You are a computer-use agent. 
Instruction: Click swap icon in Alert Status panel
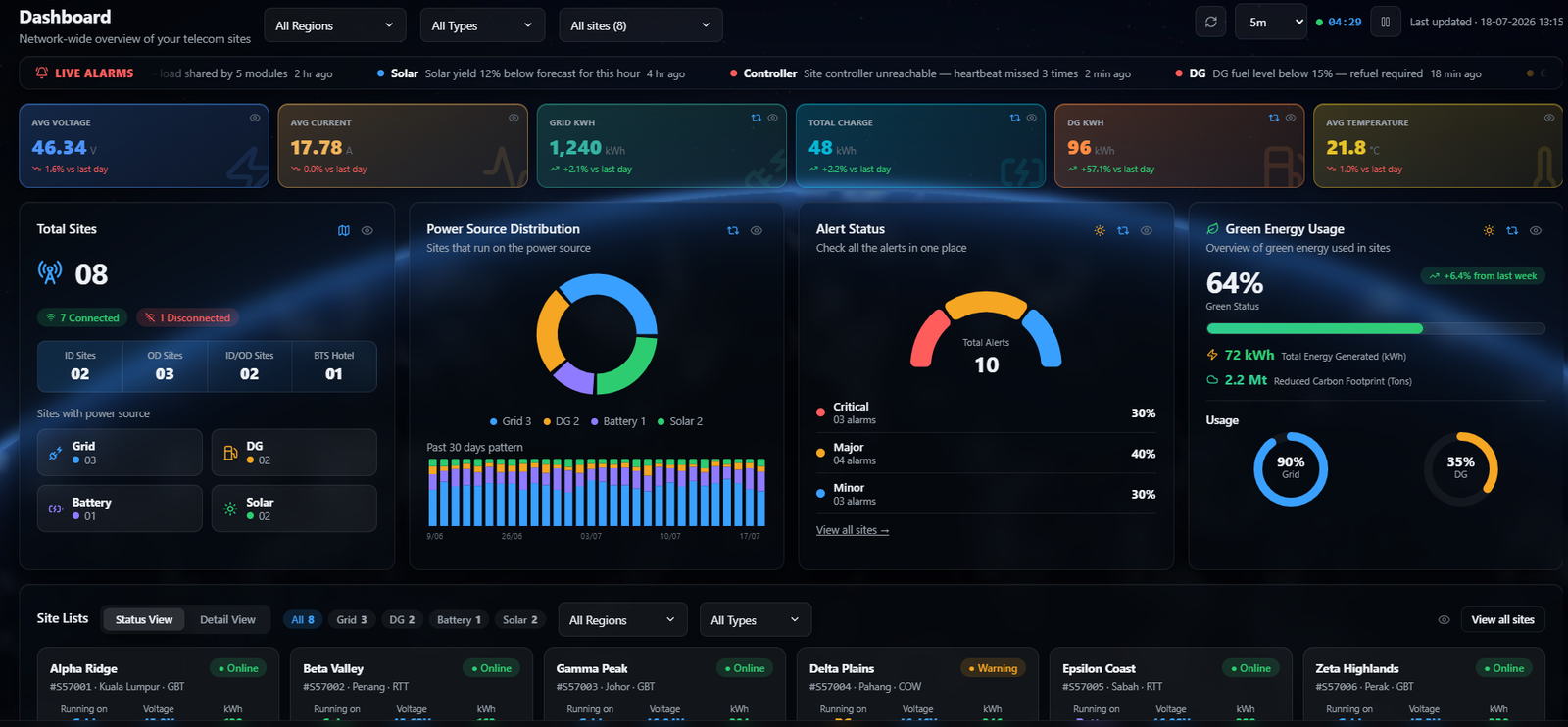[x=1123, y=231]
